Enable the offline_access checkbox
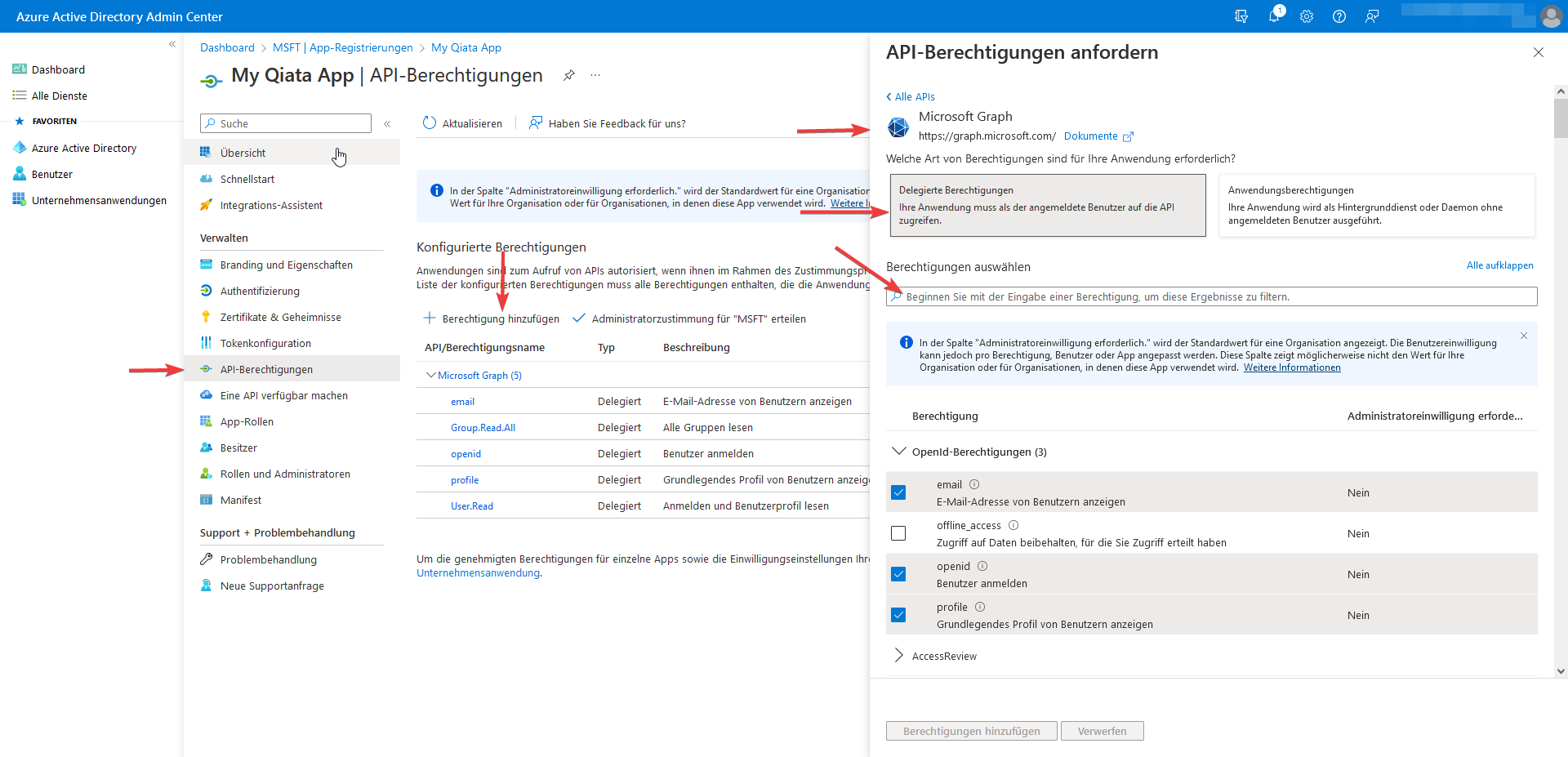Screen dimensions: 1568x757 [x=899, y=532]
